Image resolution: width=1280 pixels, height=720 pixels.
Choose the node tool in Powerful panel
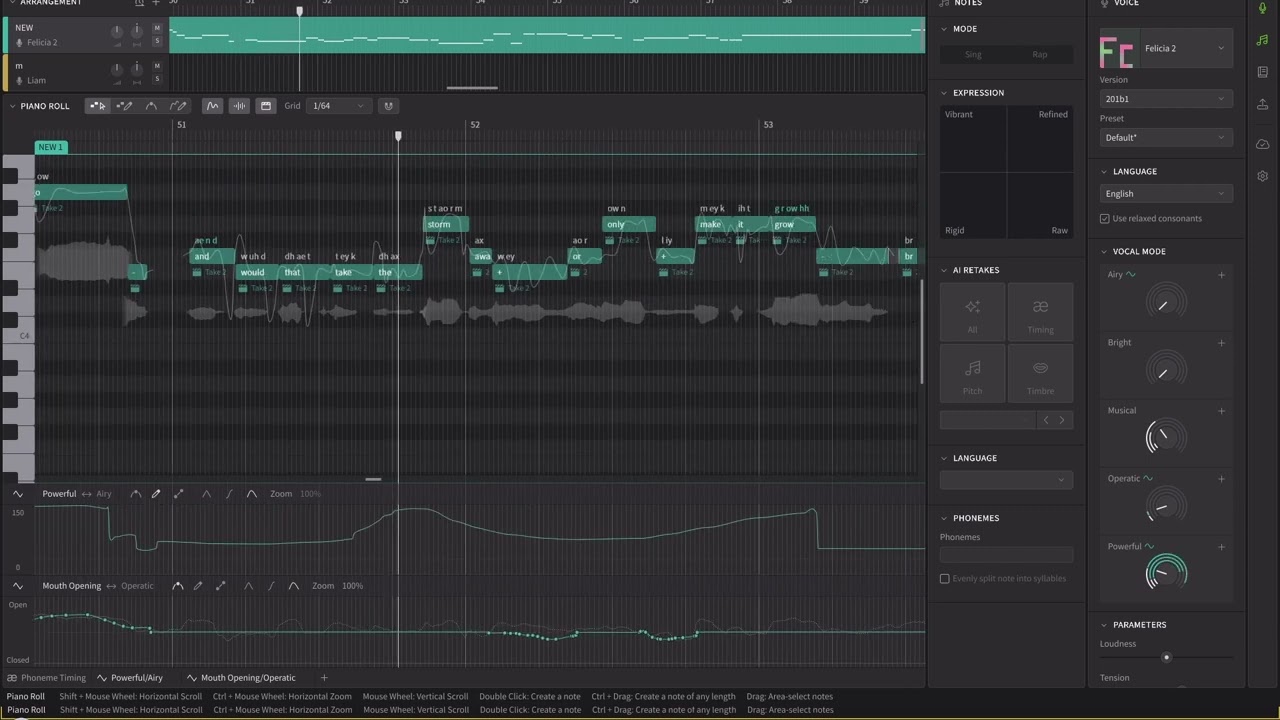coord(135,494)
